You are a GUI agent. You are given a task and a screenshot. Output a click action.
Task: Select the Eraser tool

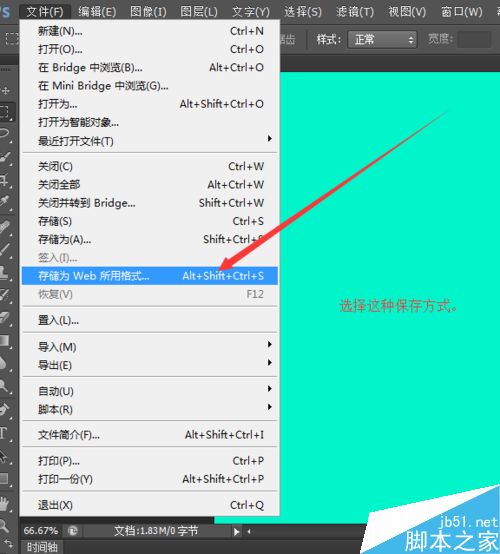5,318
